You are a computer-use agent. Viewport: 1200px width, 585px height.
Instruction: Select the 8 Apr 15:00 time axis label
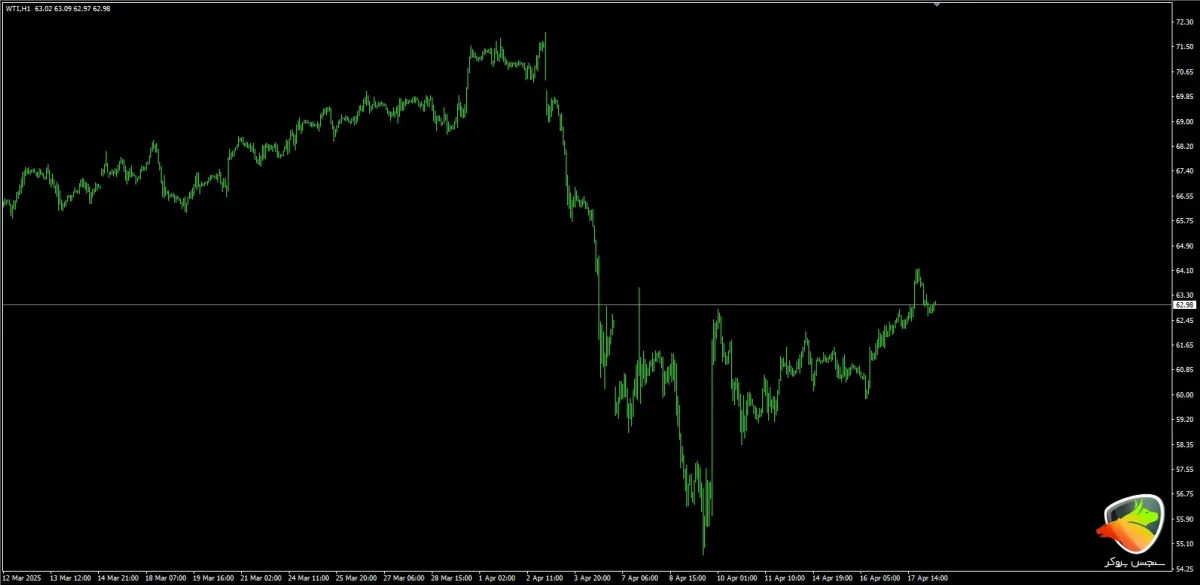(688, 578)
